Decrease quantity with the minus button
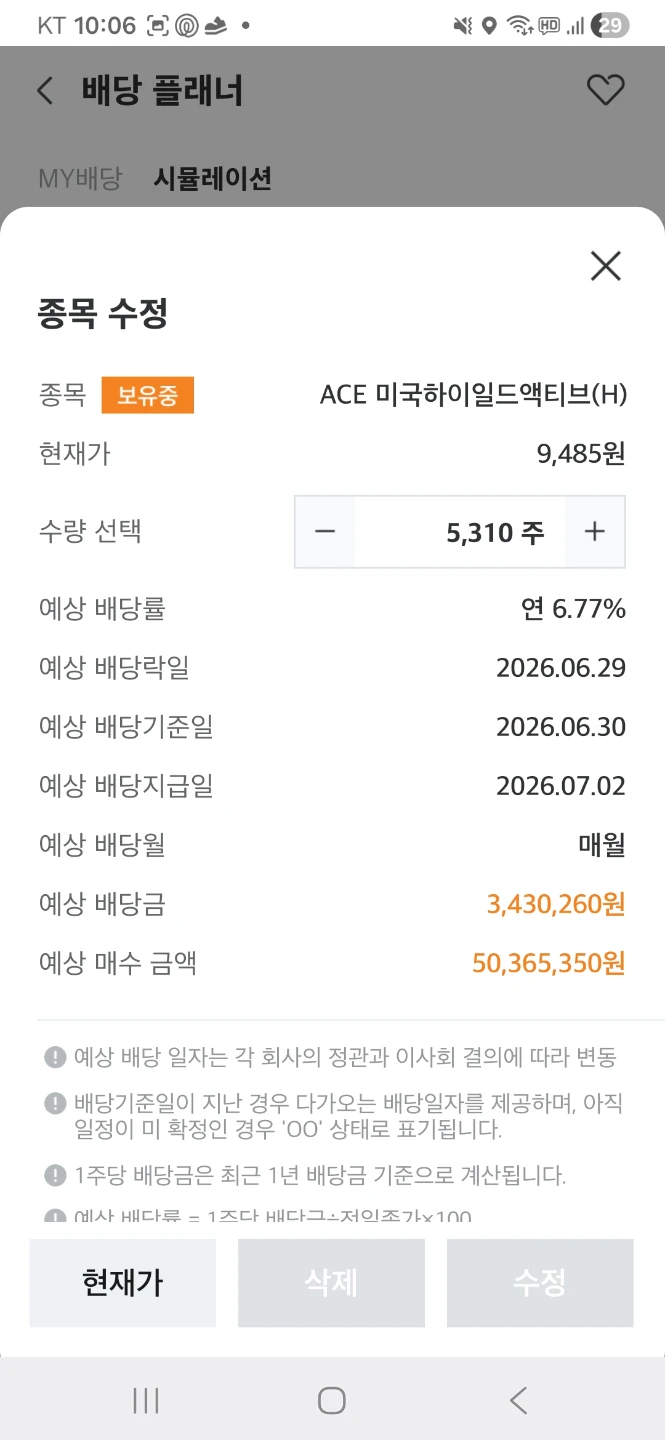This screenshot has height=1440, width=665. [x=325, y=532]
